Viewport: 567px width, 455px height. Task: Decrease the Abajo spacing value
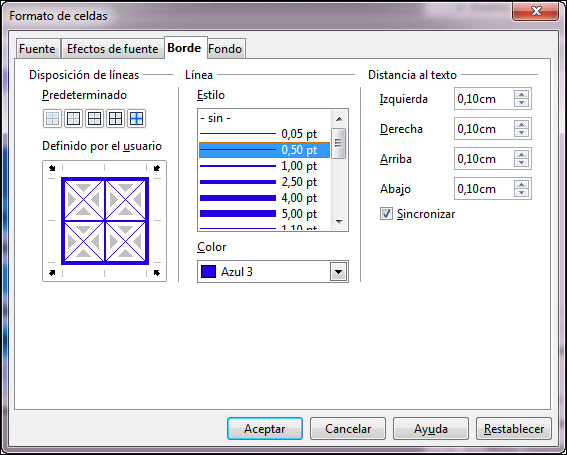click(x=521, y=193)
